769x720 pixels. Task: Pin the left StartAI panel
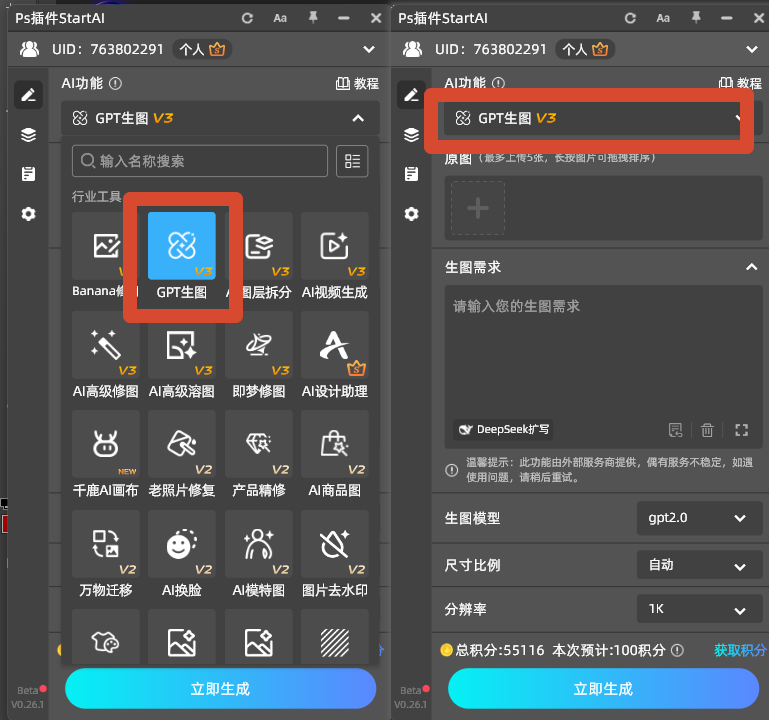click(313, 18)
